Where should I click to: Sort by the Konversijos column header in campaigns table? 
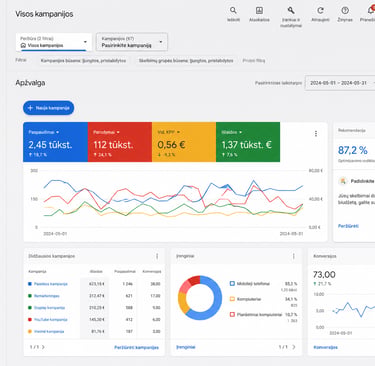coord(152,271)
